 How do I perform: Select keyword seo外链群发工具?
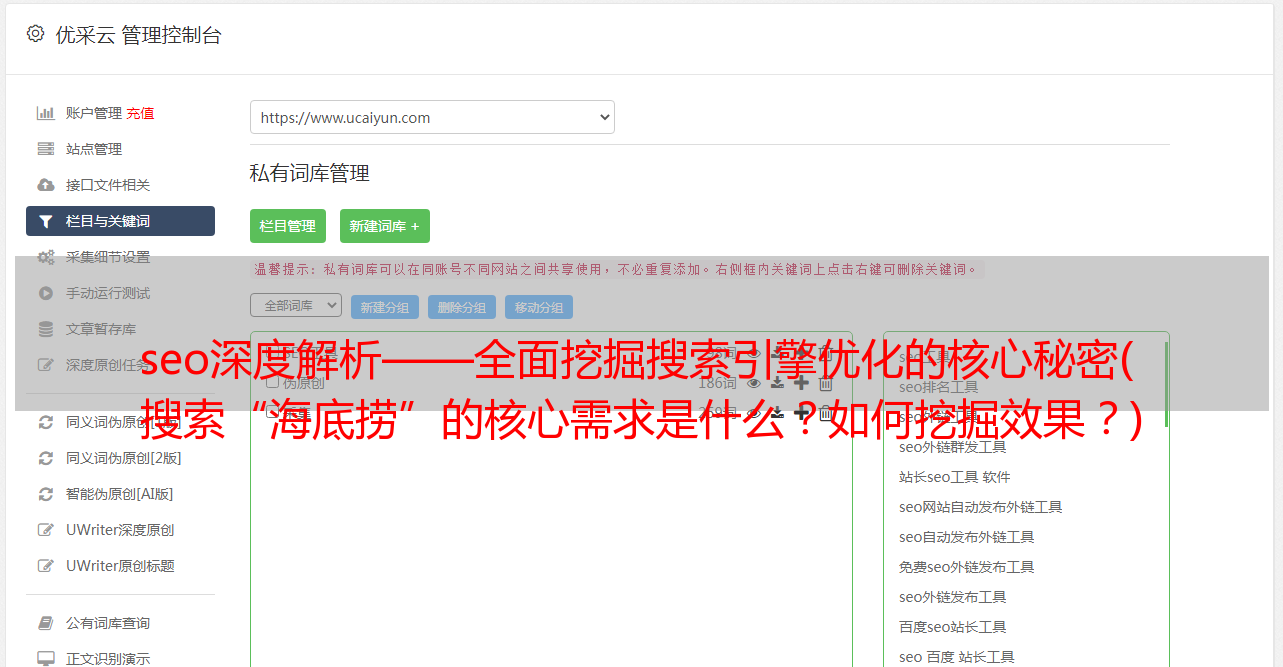coord(952,447)
